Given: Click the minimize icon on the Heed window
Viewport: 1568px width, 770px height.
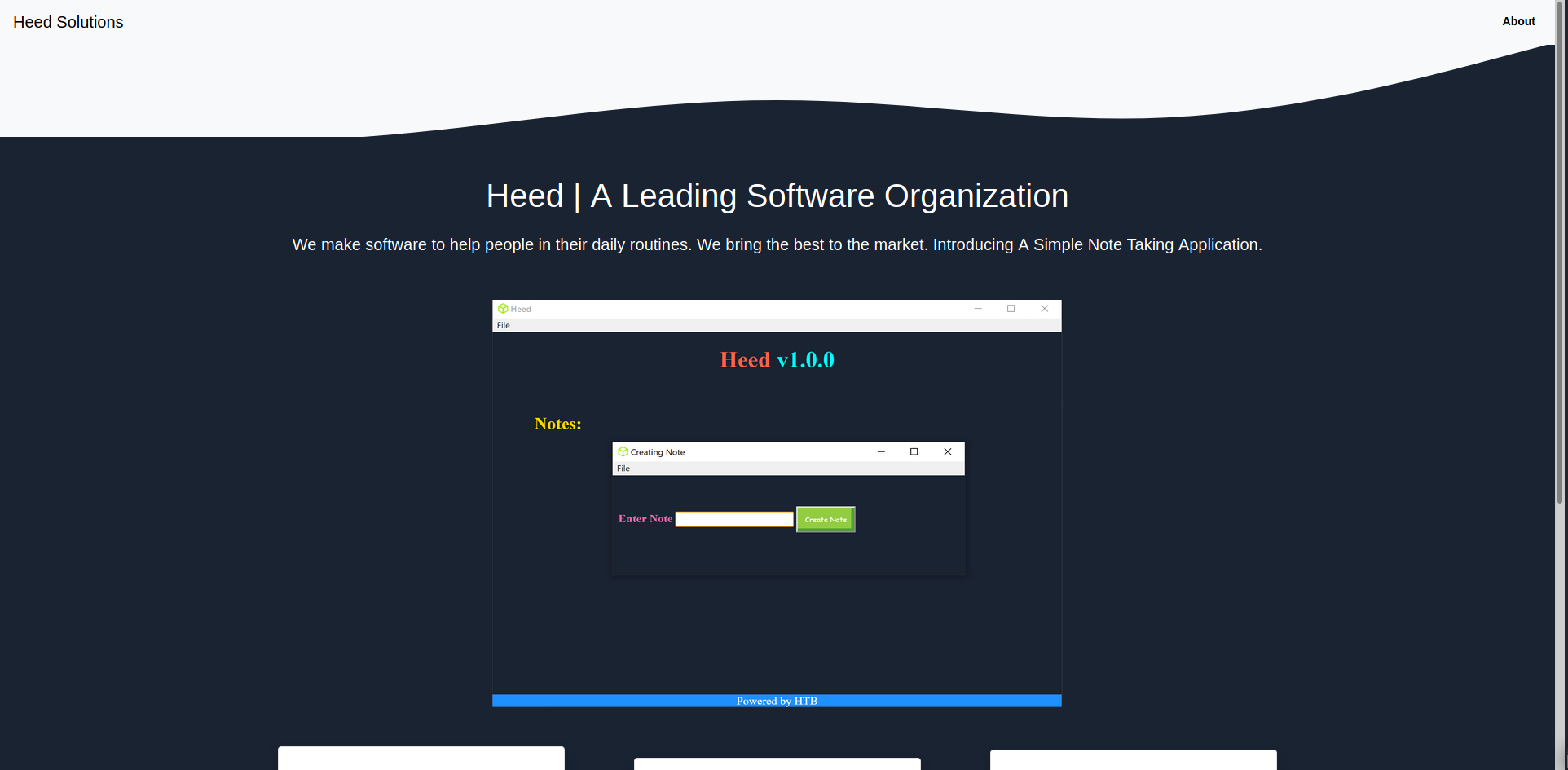Looking at the screenshot, I should [978, 309].
